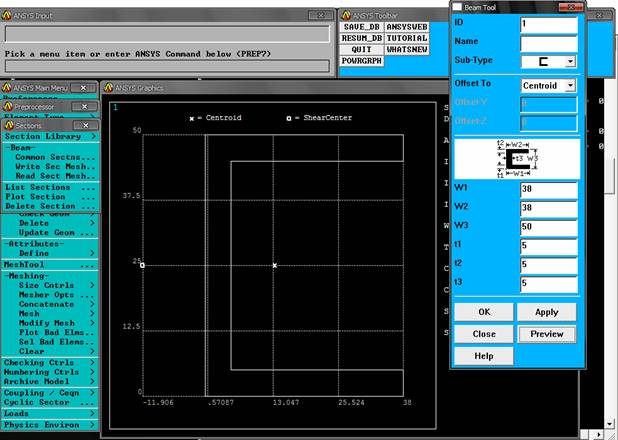Open List Sections menu item
This screenshot has height=440, width=618.
click(50, 187)
